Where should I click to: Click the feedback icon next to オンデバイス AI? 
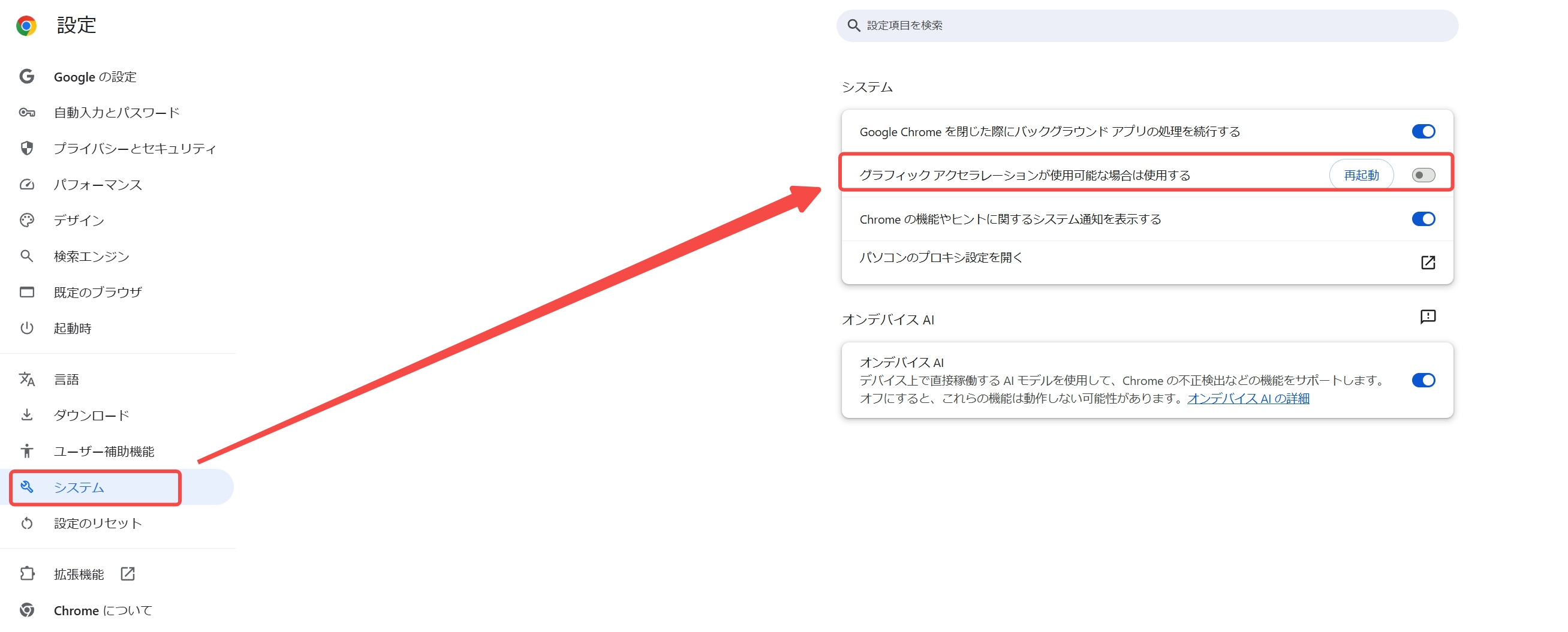1428,317
